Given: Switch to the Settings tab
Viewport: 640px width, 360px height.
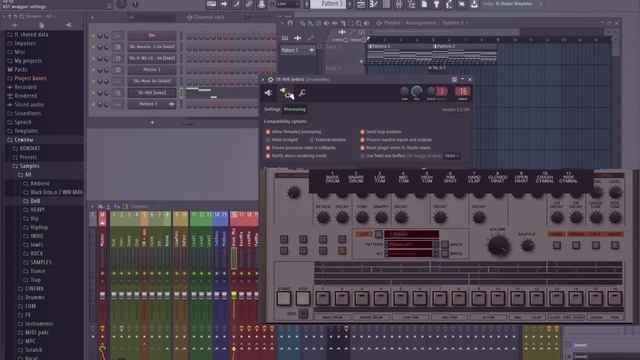Looking at the screenshot, I should click(272, 109).
